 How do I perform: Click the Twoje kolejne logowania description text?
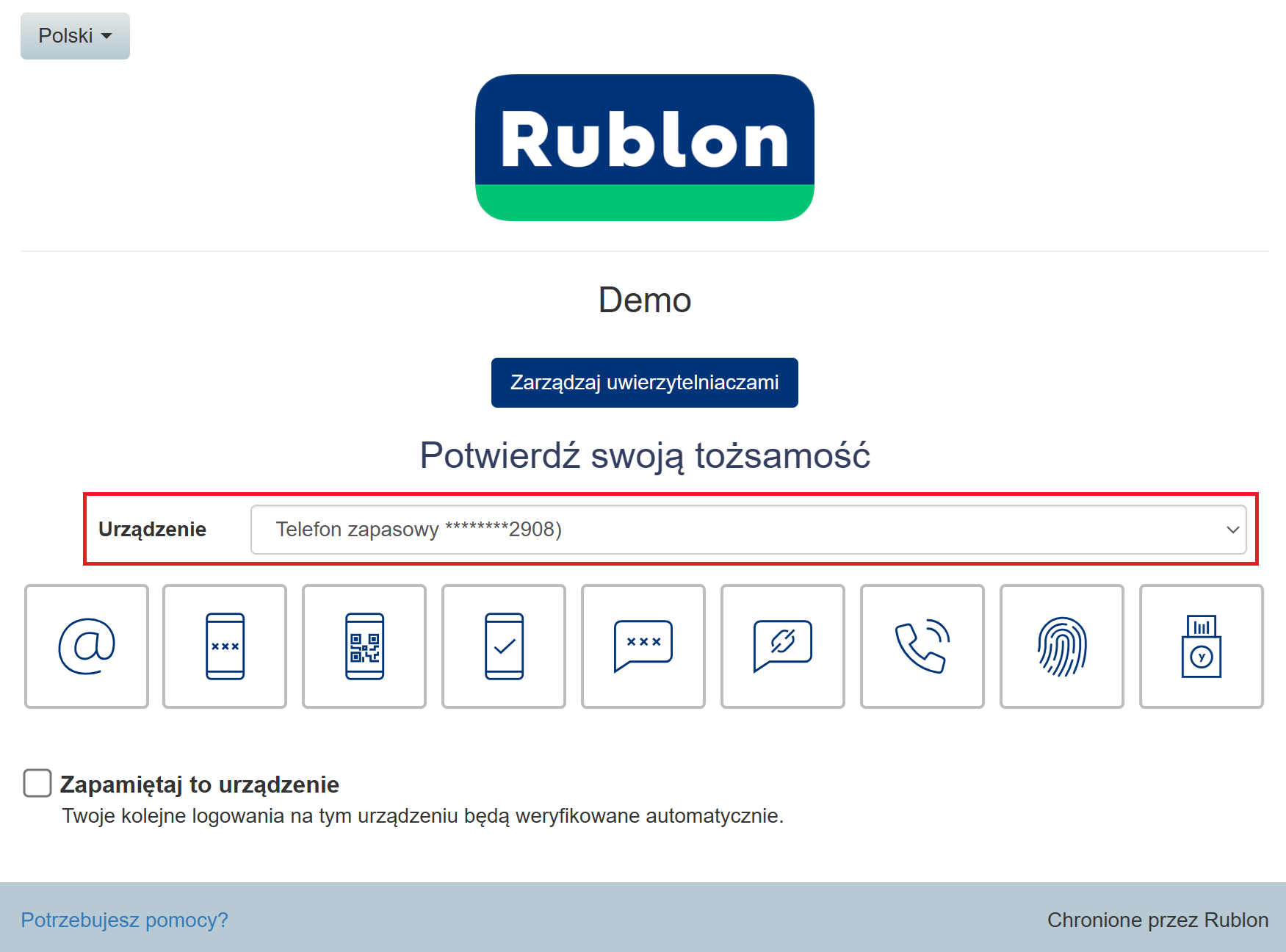point(422,816)
